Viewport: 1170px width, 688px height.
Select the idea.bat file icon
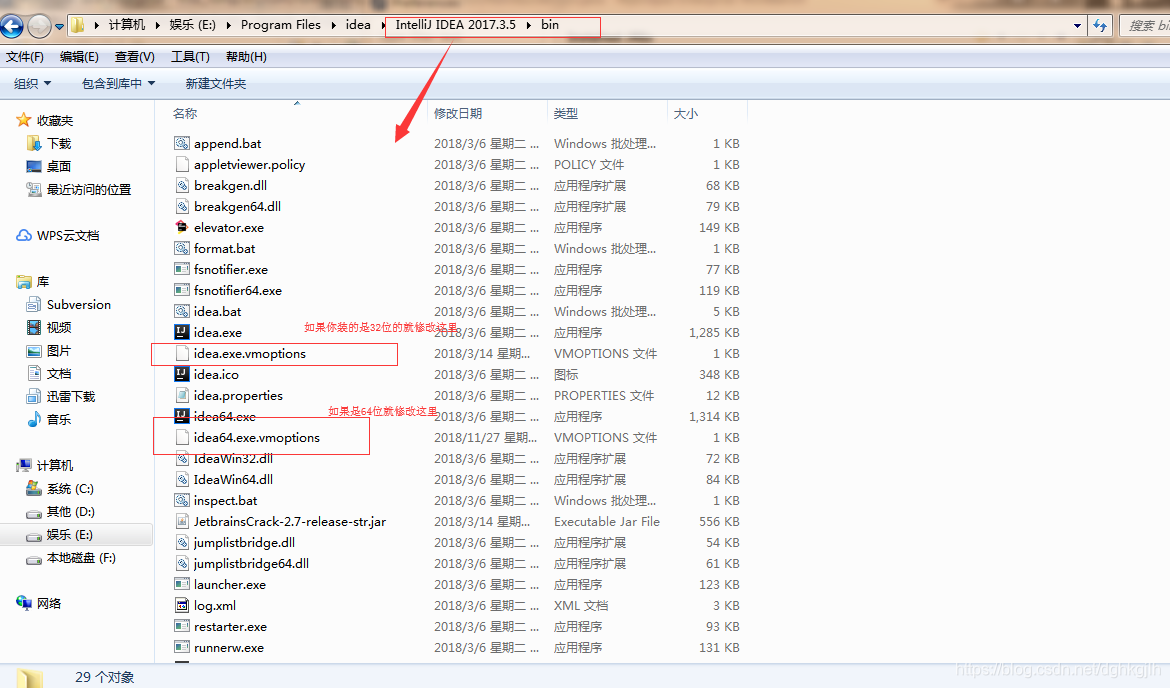click(x=182, y=311)
